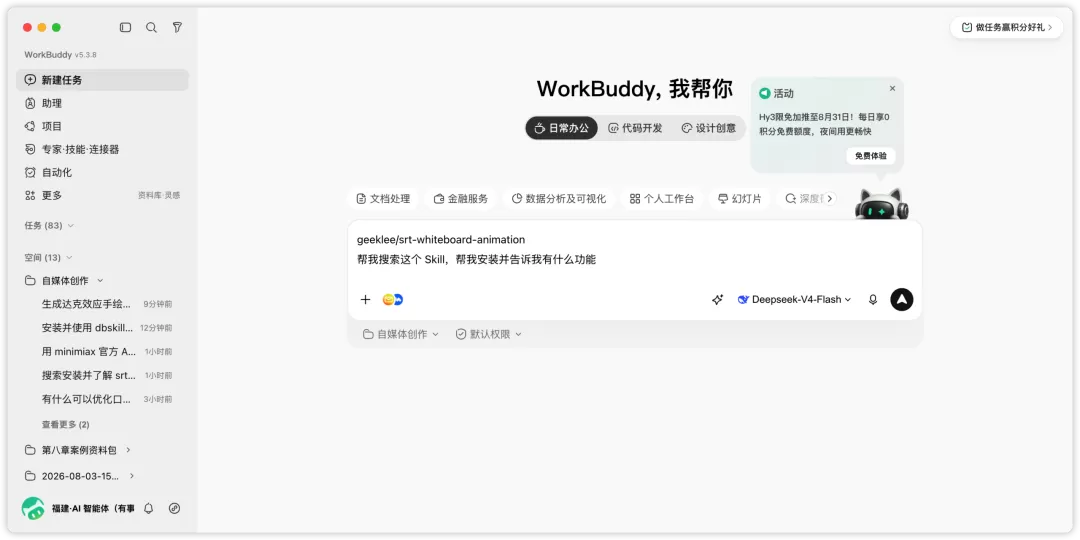Open 专家·技能·连接器 section
Viewport: 1080px width, 540px height.
(102, 149)
